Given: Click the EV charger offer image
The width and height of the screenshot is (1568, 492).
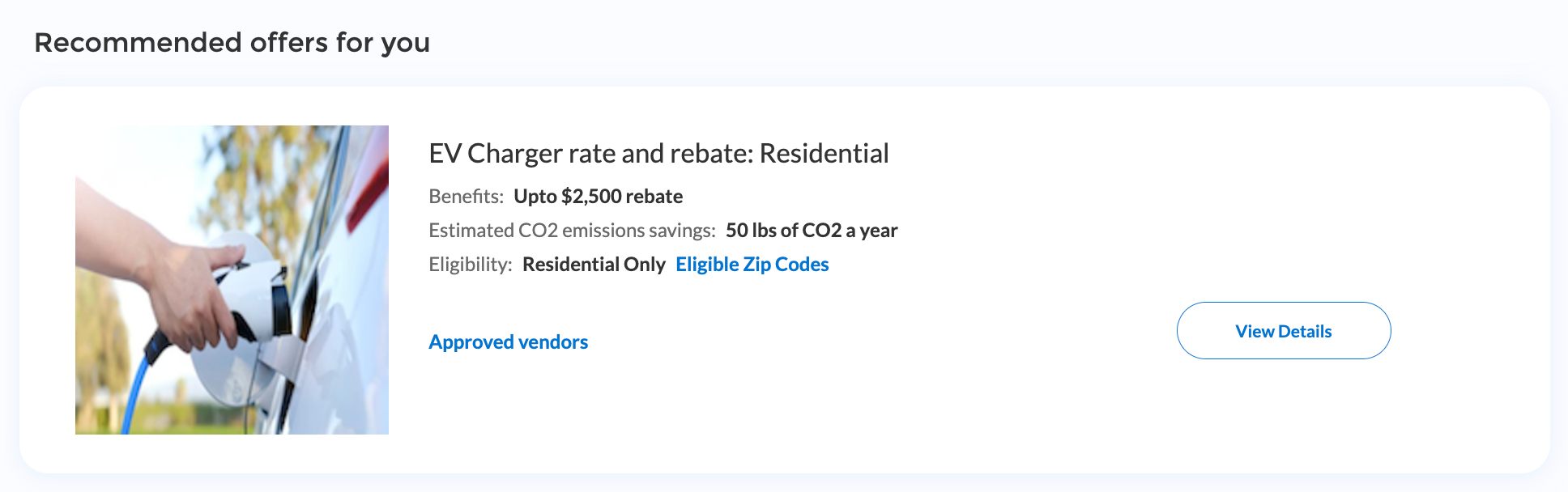Looking at the screenshot, I should (x=232, y=280).
